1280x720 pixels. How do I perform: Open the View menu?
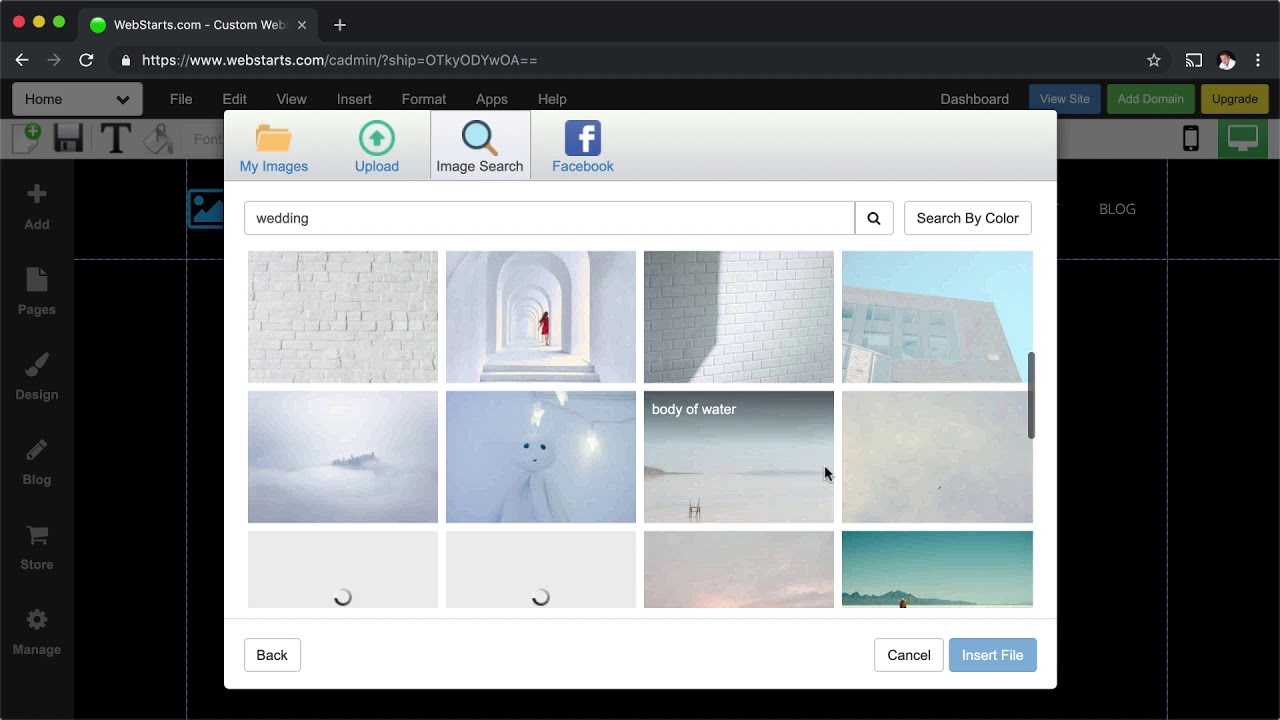point(291,99)
